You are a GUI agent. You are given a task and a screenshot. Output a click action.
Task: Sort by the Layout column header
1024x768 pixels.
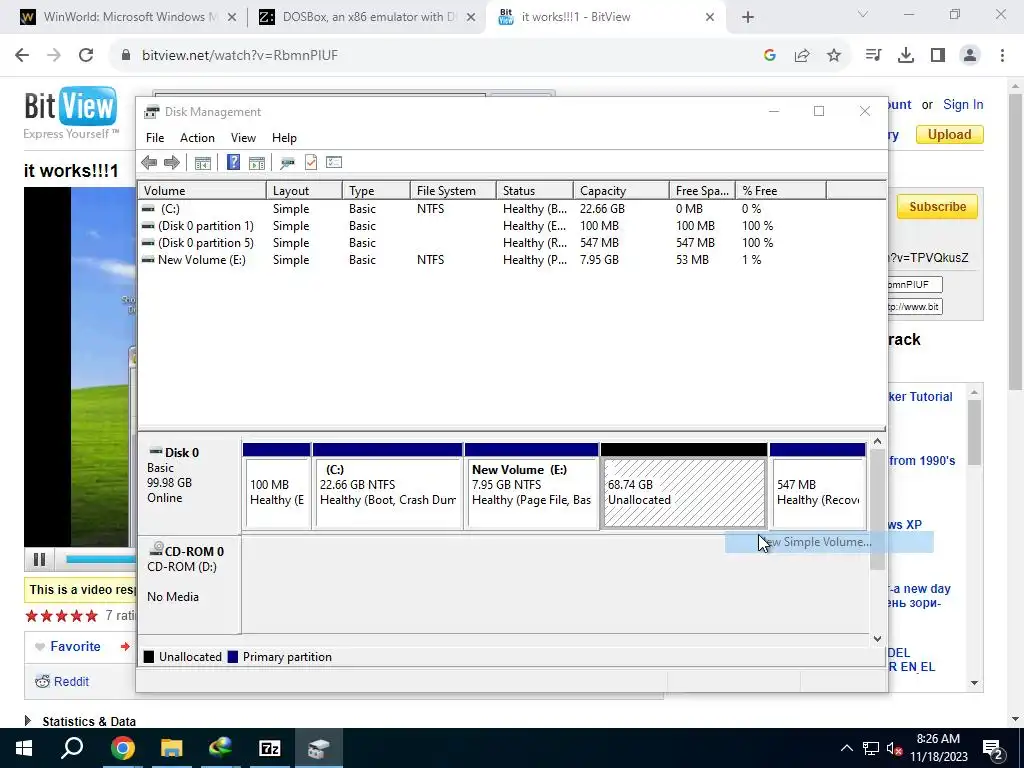click(304, 191)
